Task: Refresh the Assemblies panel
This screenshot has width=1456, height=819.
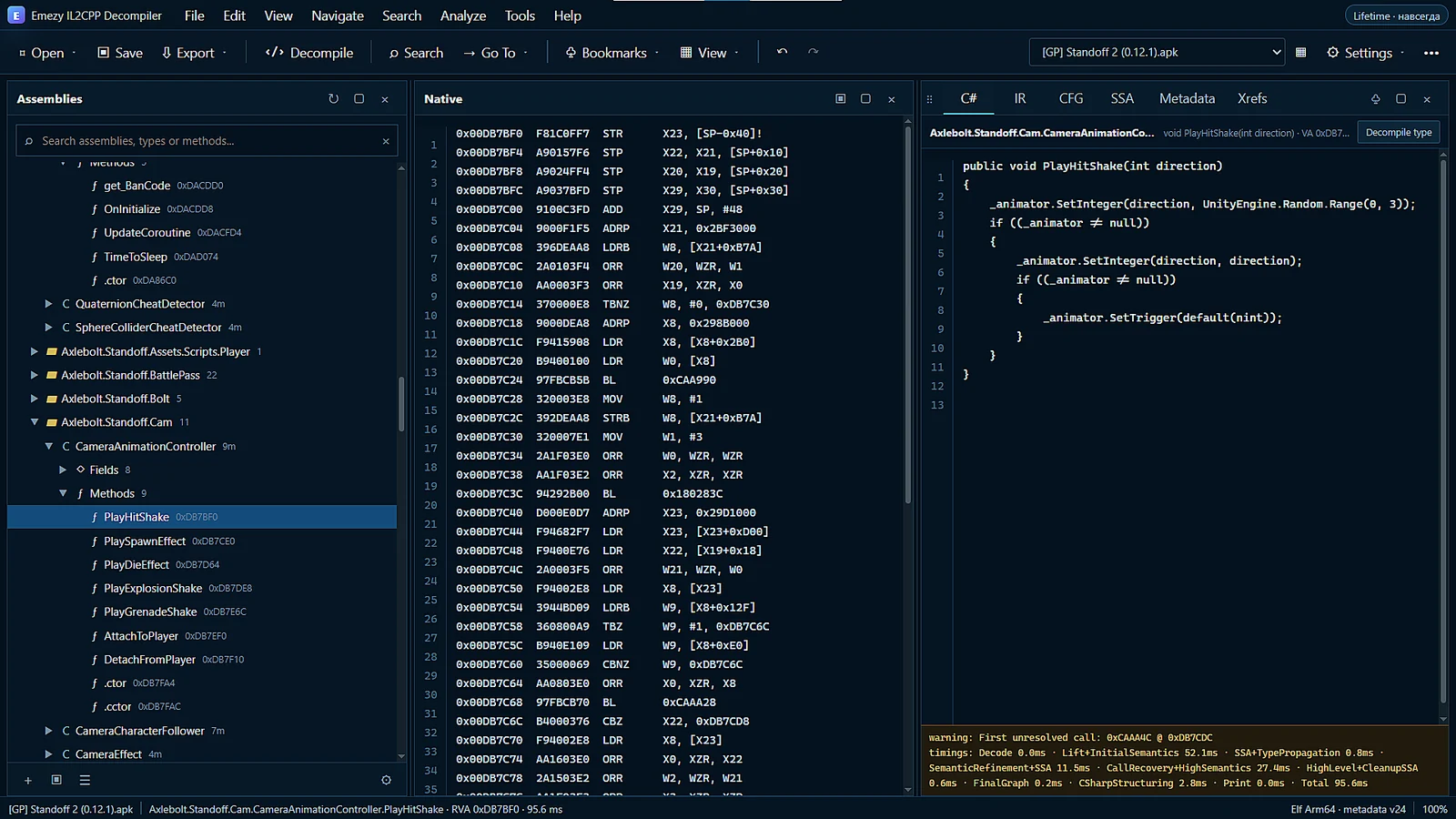Action: [x=333, y=98]
